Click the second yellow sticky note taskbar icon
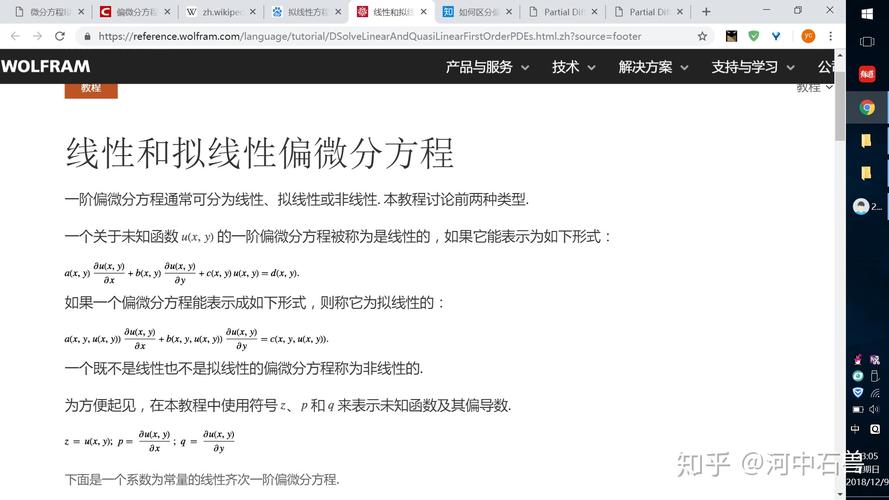 coord(866,173)
